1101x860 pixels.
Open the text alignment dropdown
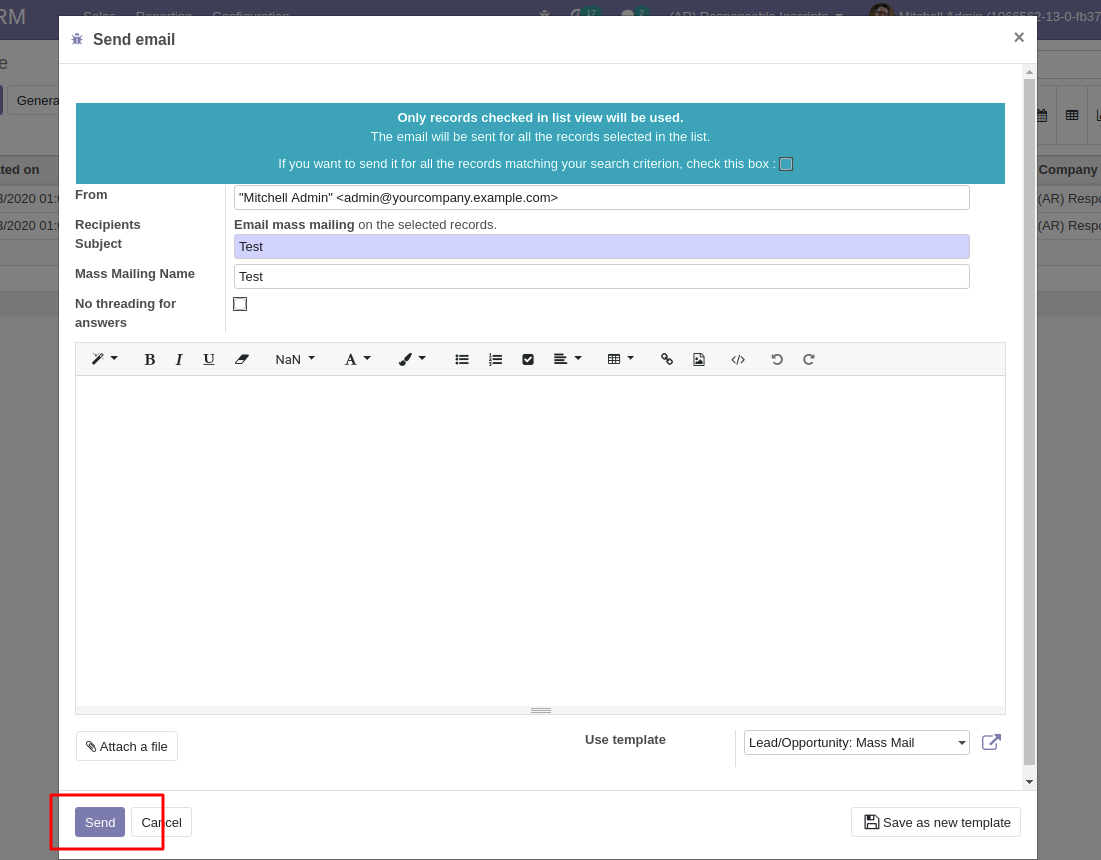(567, 359)
